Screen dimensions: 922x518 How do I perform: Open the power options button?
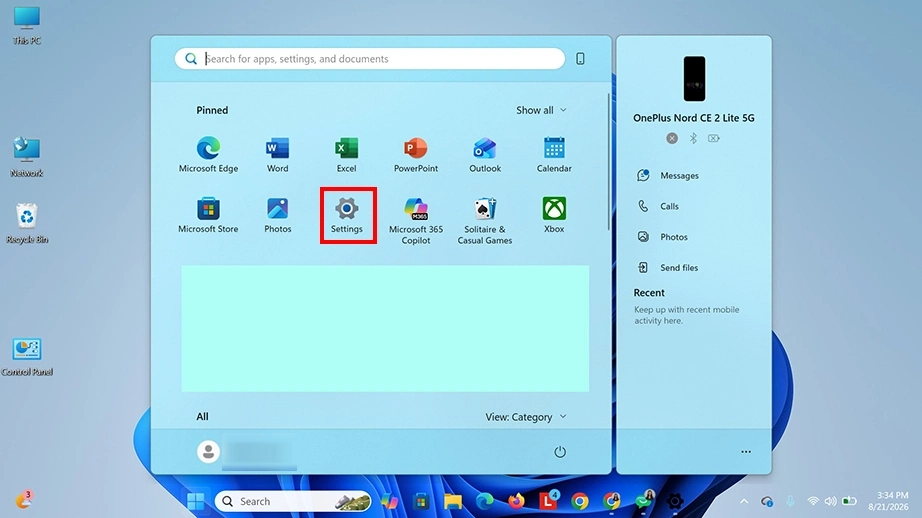pyautogui.click(x=560, y=452)
